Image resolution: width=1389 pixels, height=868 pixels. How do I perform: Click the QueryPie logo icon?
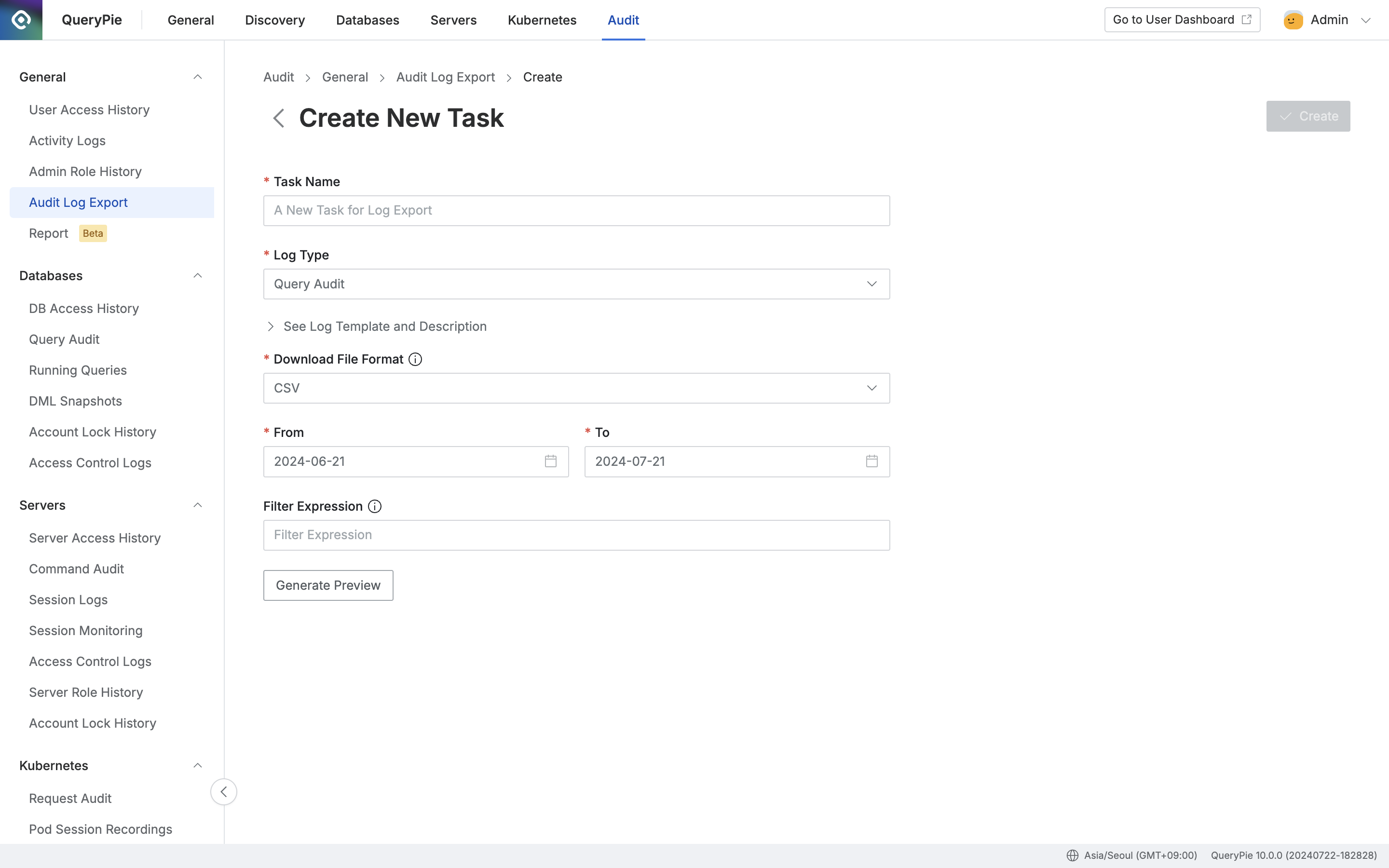21,20
